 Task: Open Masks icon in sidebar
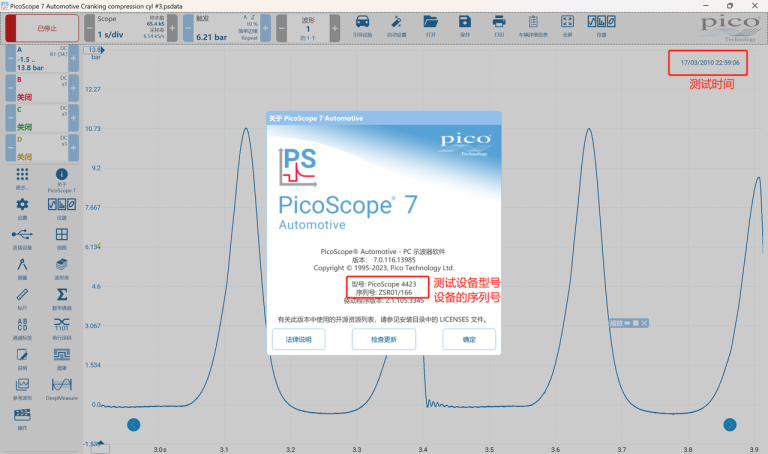(x=62, y=358)
